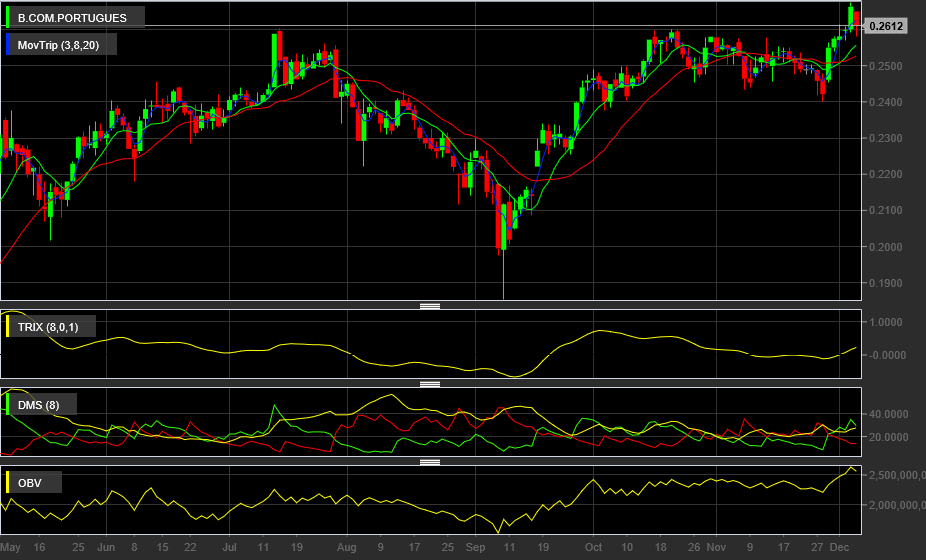Click the Dec label on time axis
Screen dimensions: 926x560
pyautogui.click(x=839, y=547)
